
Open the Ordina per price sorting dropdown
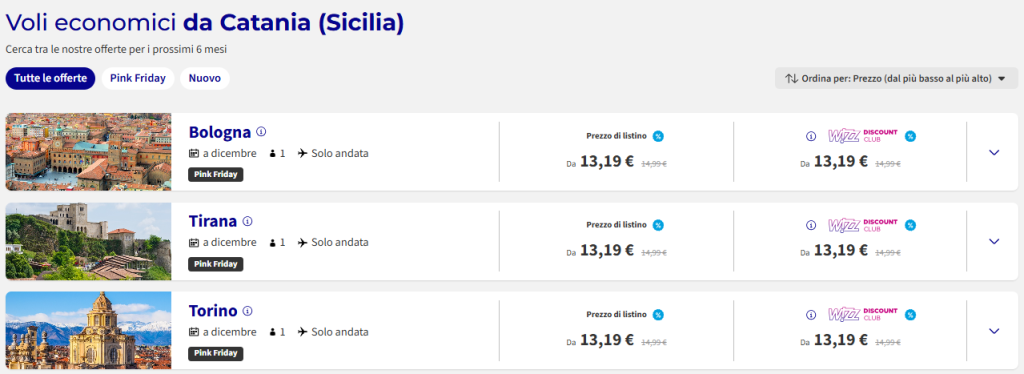pyautogui.click(x=896, y=78)
